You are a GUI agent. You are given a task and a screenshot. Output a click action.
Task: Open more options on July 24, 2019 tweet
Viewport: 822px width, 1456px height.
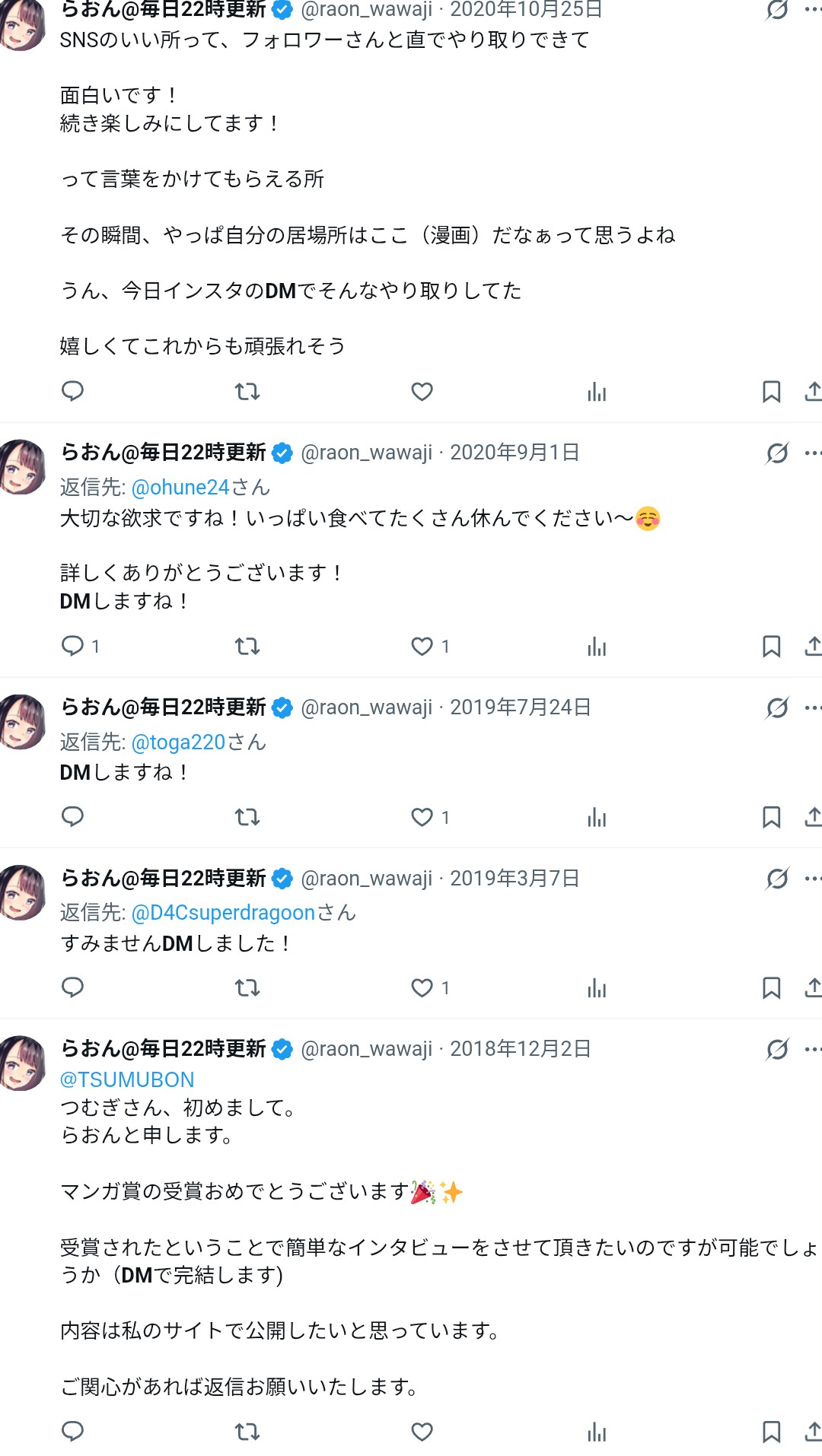coord(812,708)
